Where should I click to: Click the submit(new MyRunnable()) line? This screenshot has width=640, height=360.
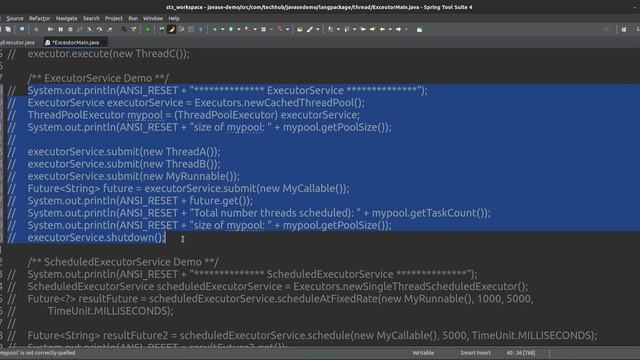point(133,176)
